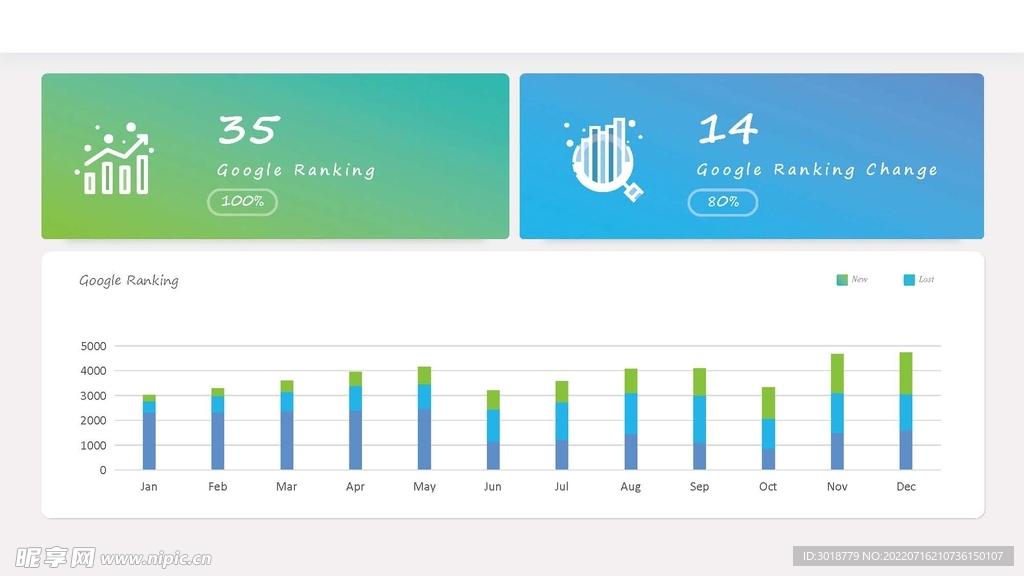Viewport: 1024px width, 576px height.
Task: Select the December stacked bar
Action: 905,411
